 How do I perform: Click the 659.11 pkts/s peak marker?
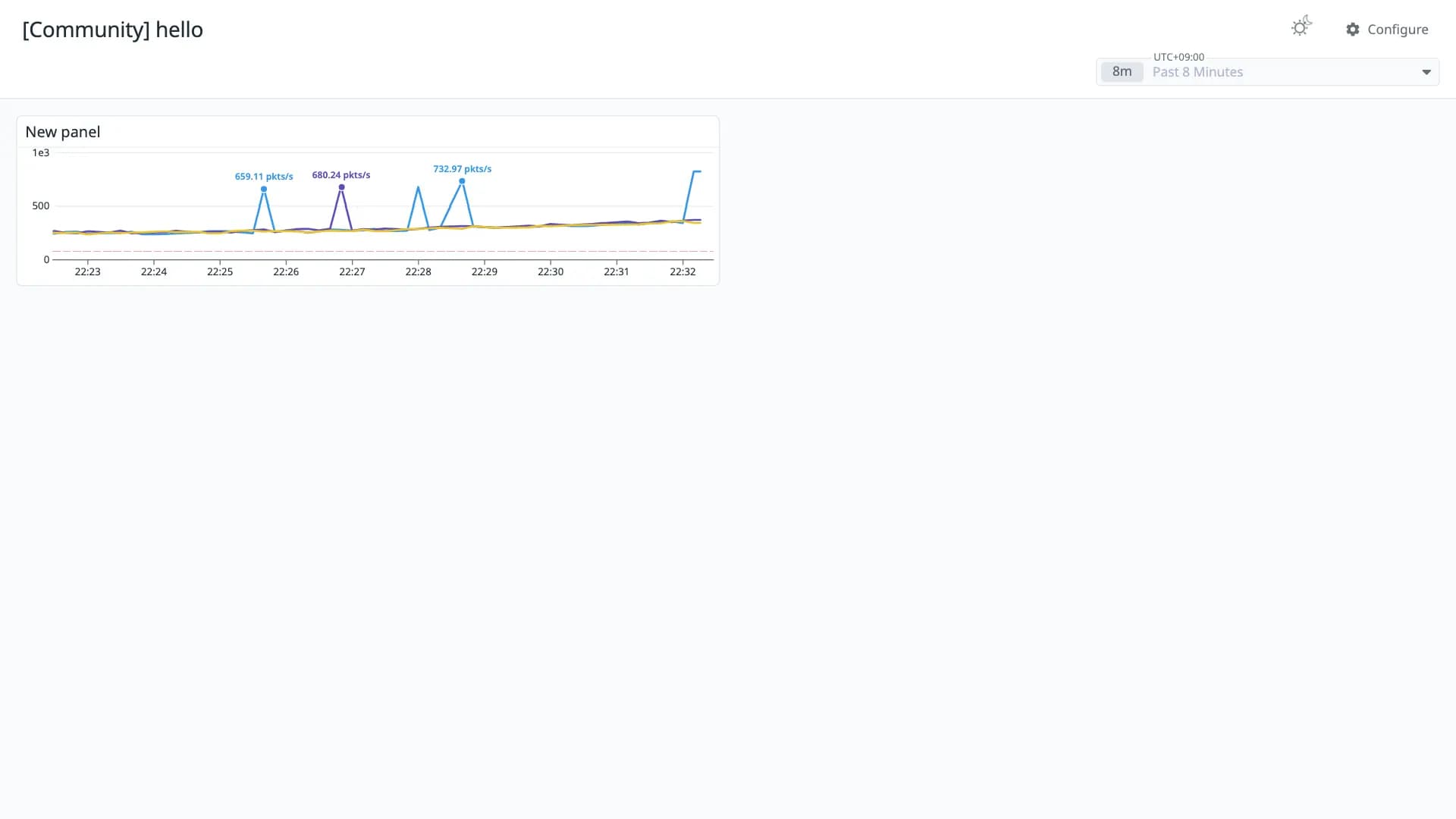(264, 189)
